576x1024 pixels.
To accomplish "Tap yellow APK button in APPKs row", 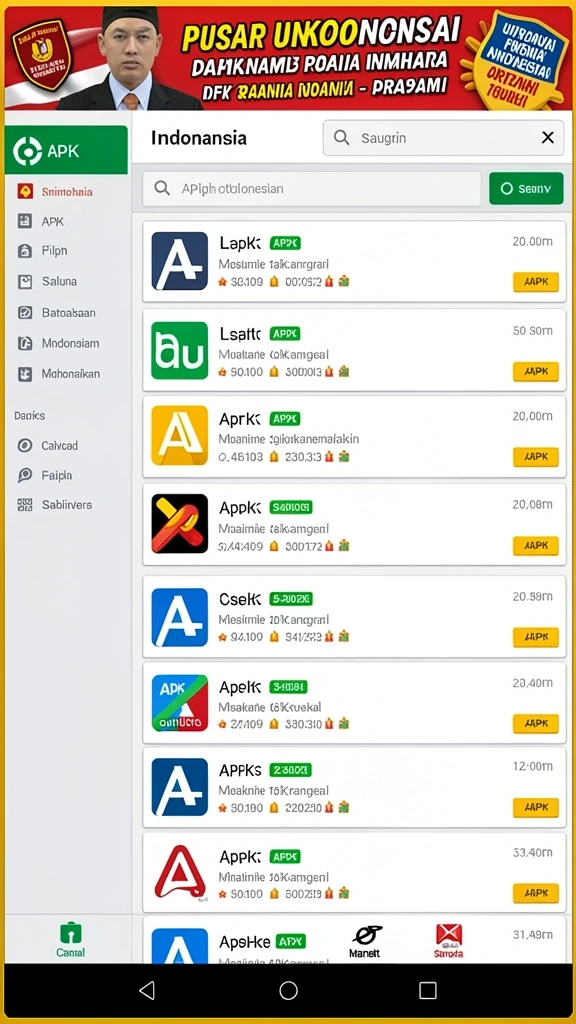I will pyautogui.click(x=536, y=808).
